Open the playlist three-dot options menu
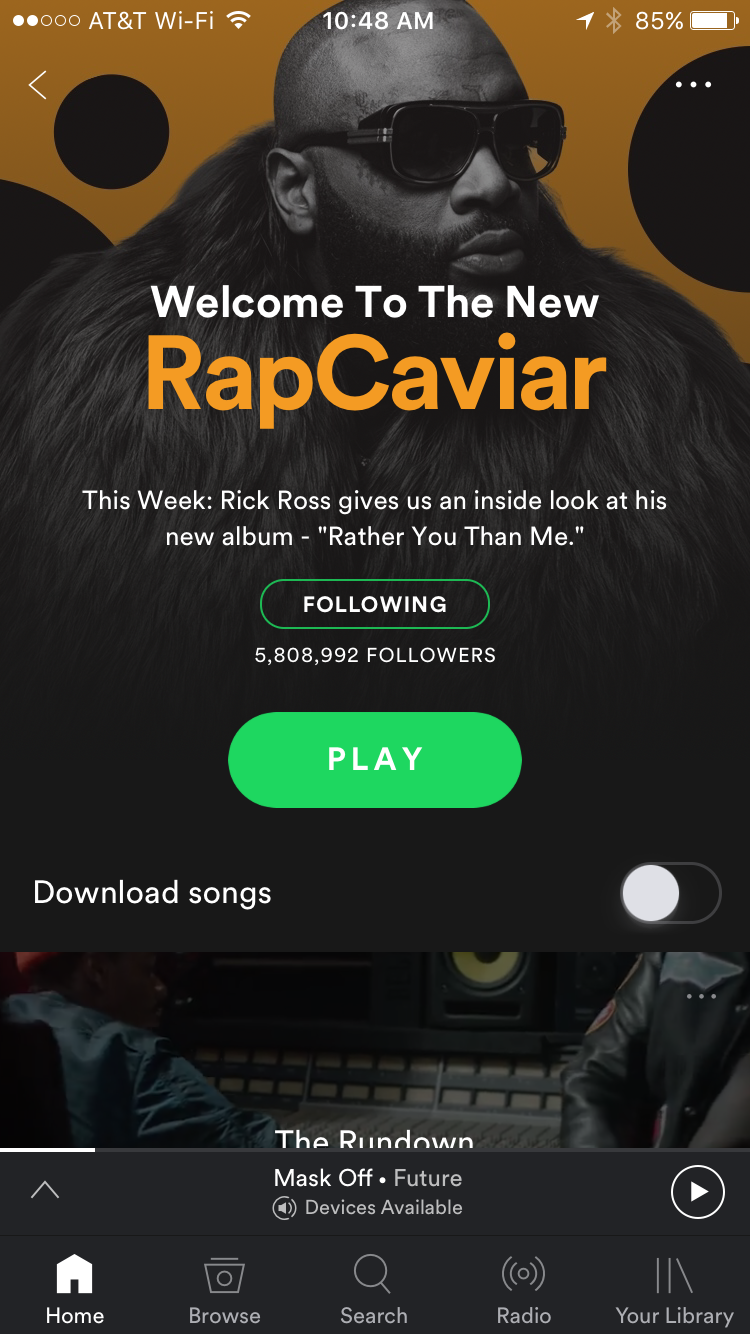The height and width of the screenshot is (1334, 750). [x=694, y=85]
